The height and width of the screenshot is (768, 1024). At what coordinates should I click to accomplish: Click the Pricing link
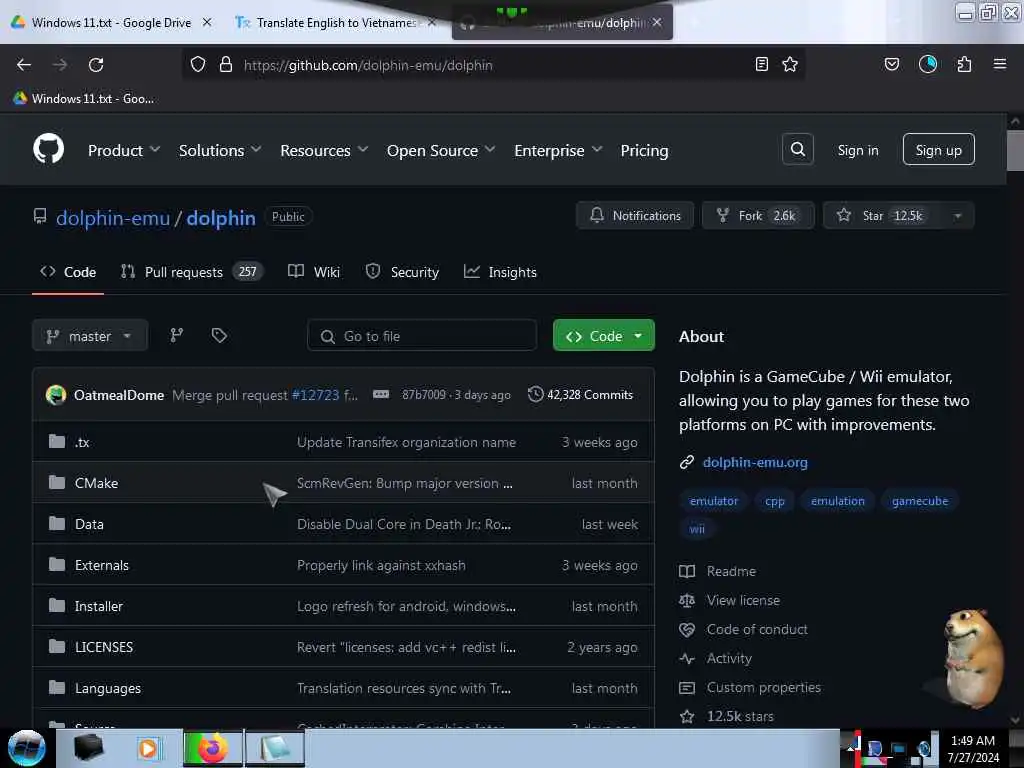point(644,150)
